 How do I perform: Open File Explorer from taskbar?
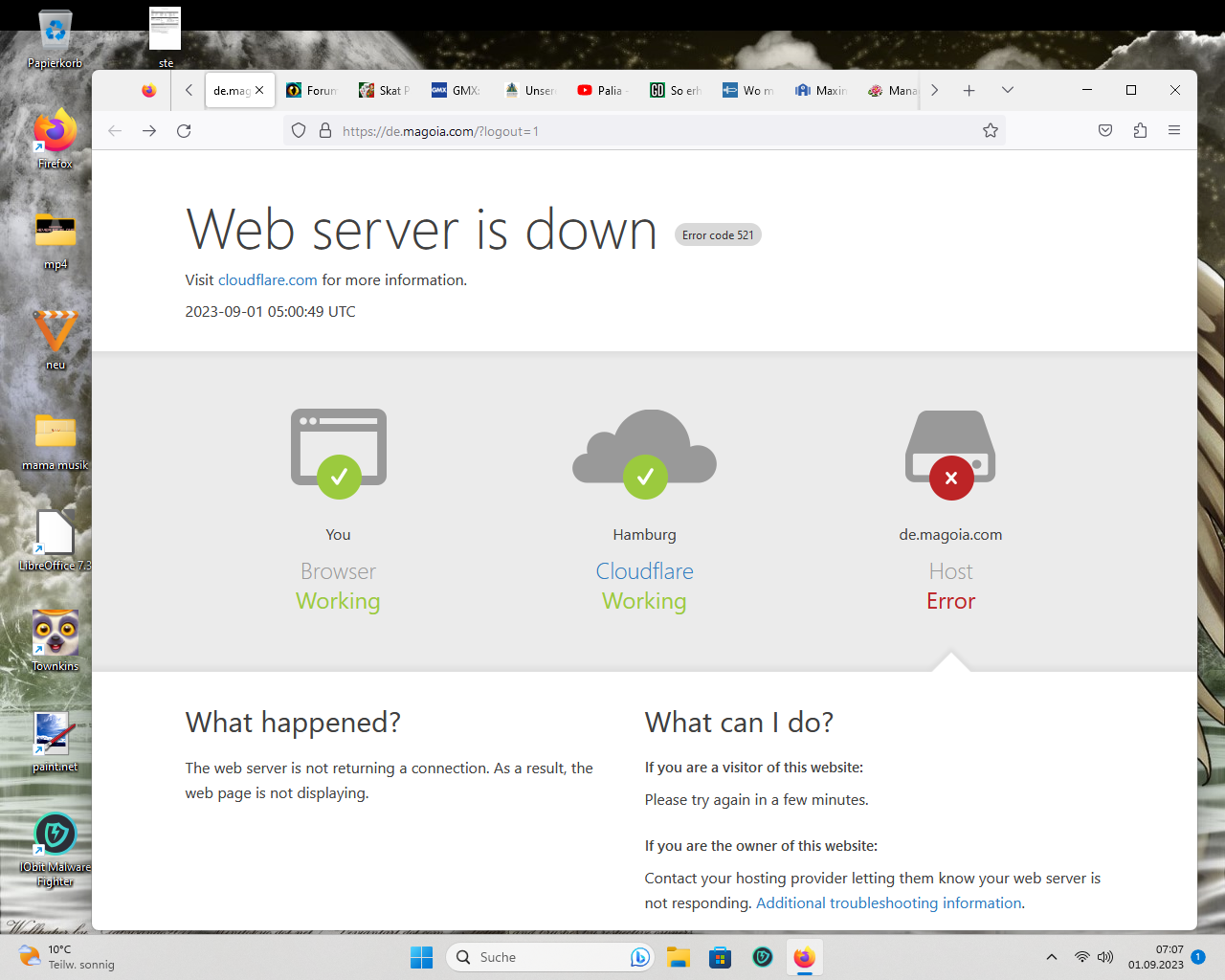(679, 957)
